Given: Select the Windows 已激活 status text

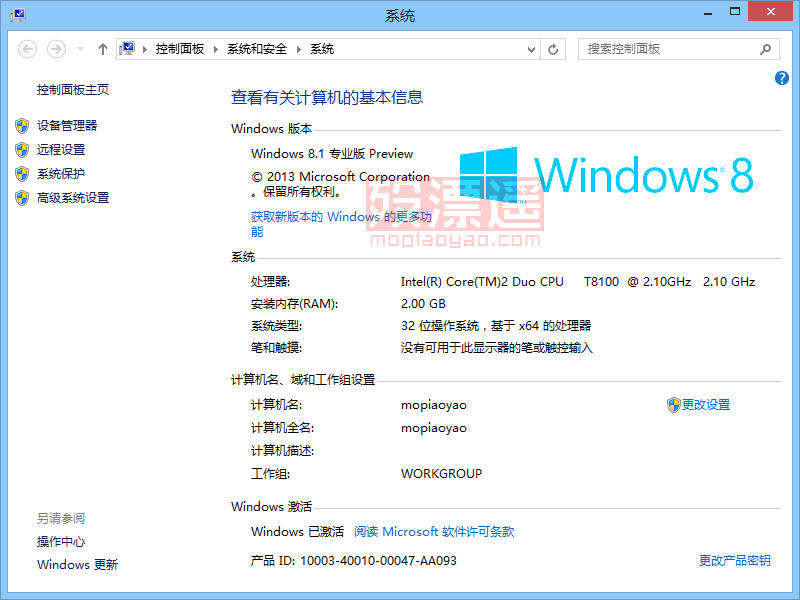Looking at the screenshot, I should click(297, 532).
